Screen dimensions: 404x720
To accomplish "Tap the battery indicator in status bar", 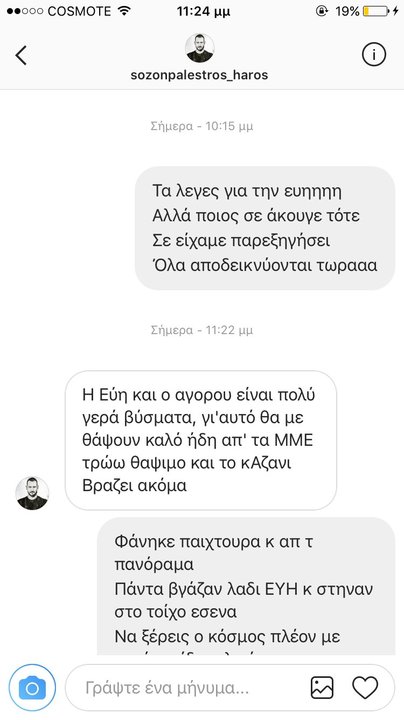I will (375, 11).
